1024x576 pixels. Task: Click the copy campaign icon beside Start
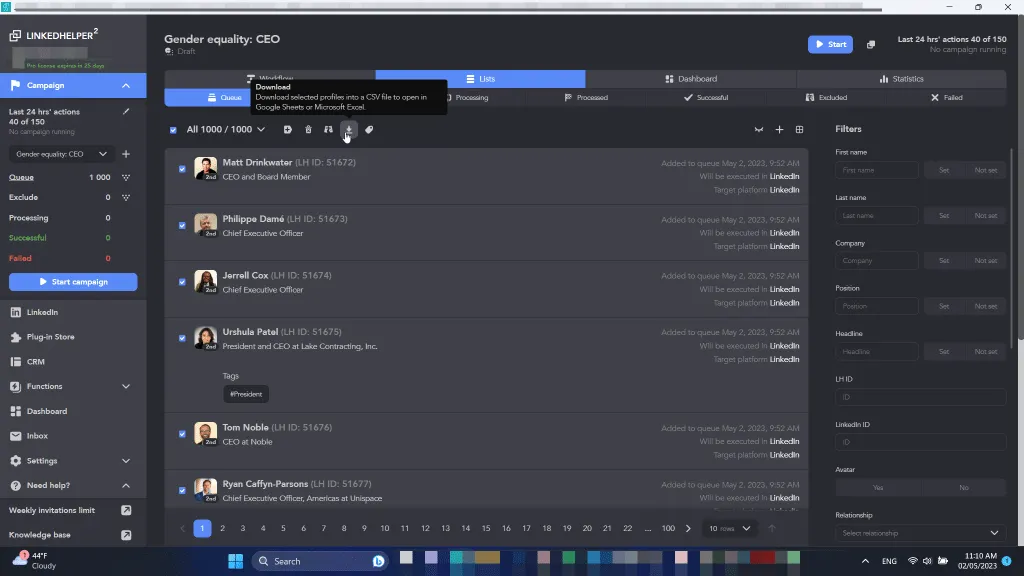coord(871,44)
